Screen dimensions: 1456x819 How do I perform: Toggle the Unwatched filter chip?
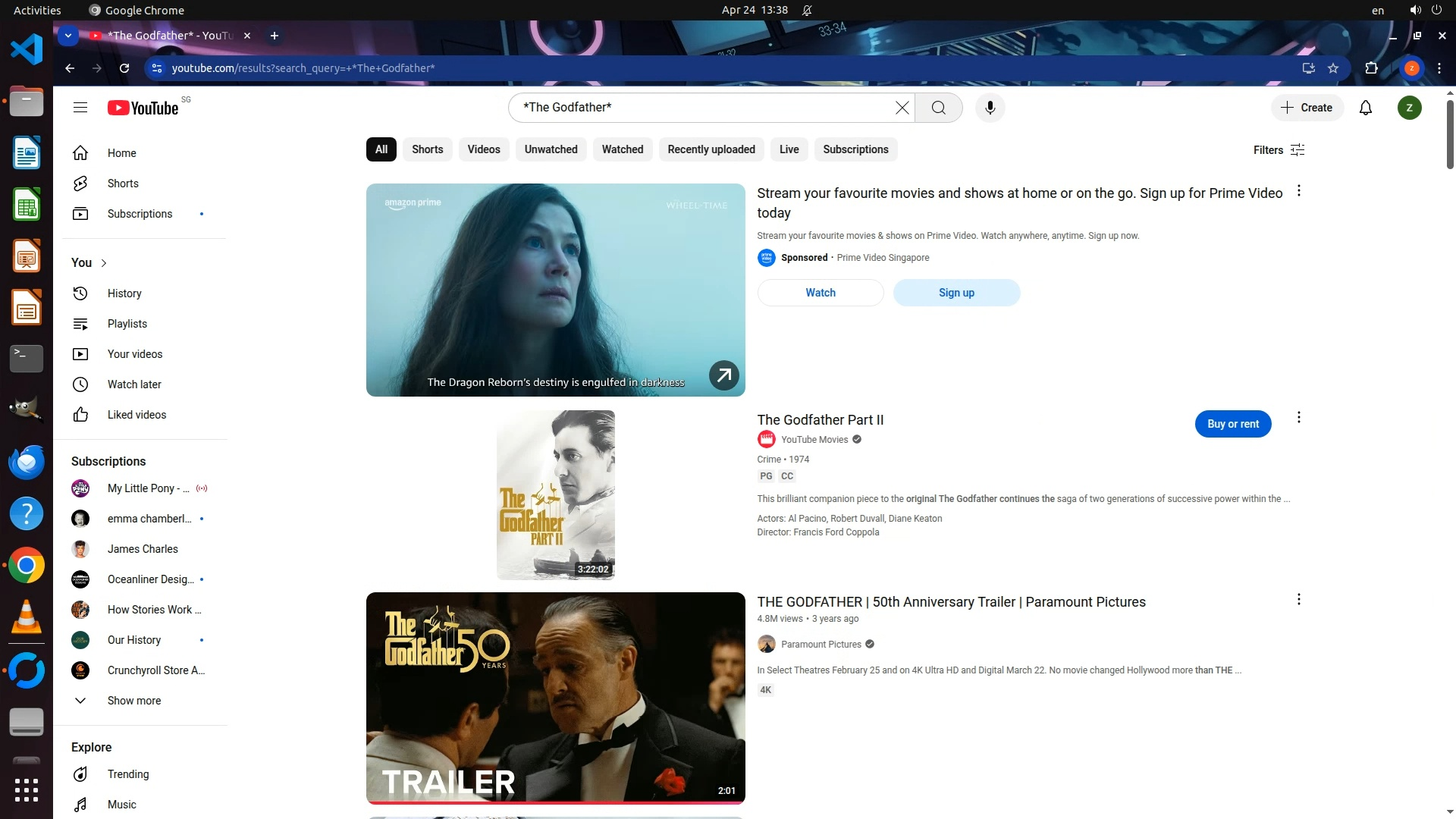[551, 149]
